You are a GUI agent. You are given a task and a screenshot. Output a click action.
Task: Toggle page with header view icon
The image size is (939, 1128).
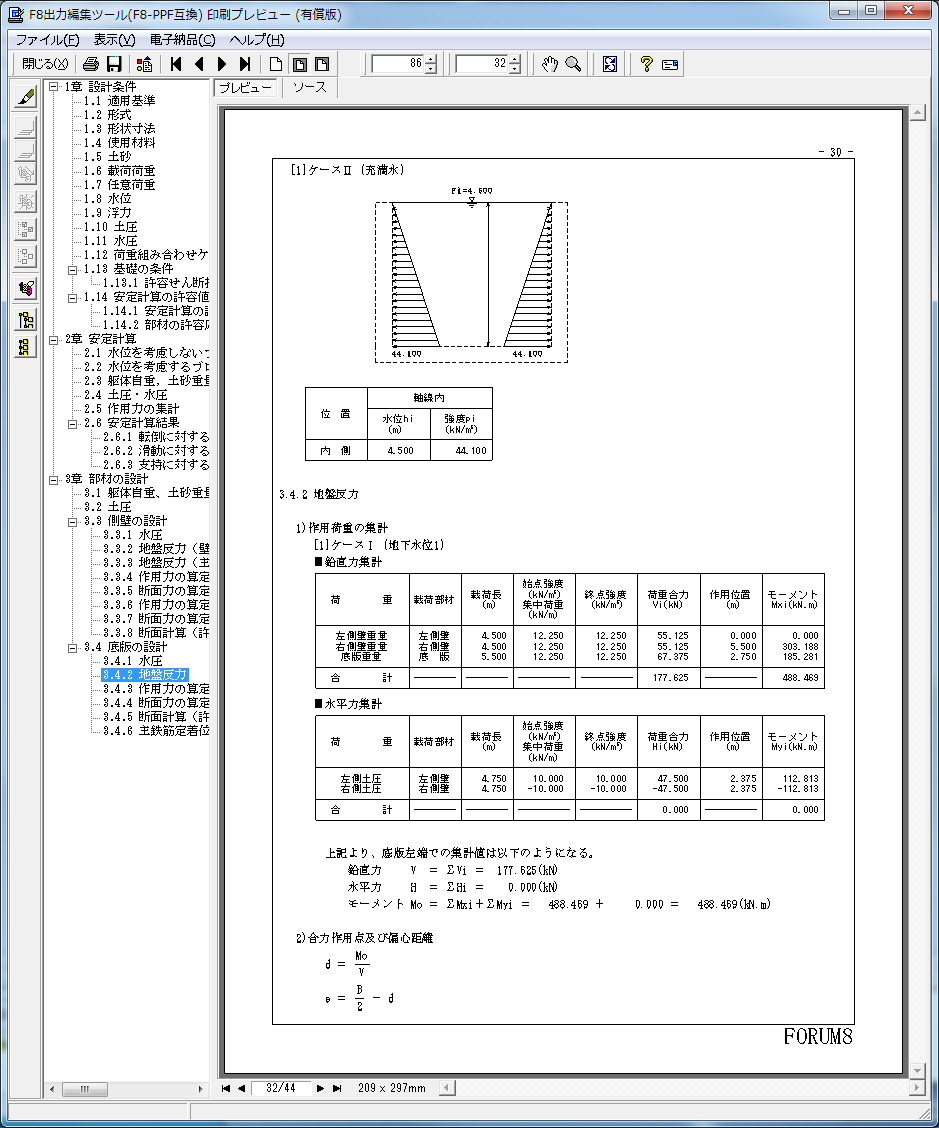322,64
